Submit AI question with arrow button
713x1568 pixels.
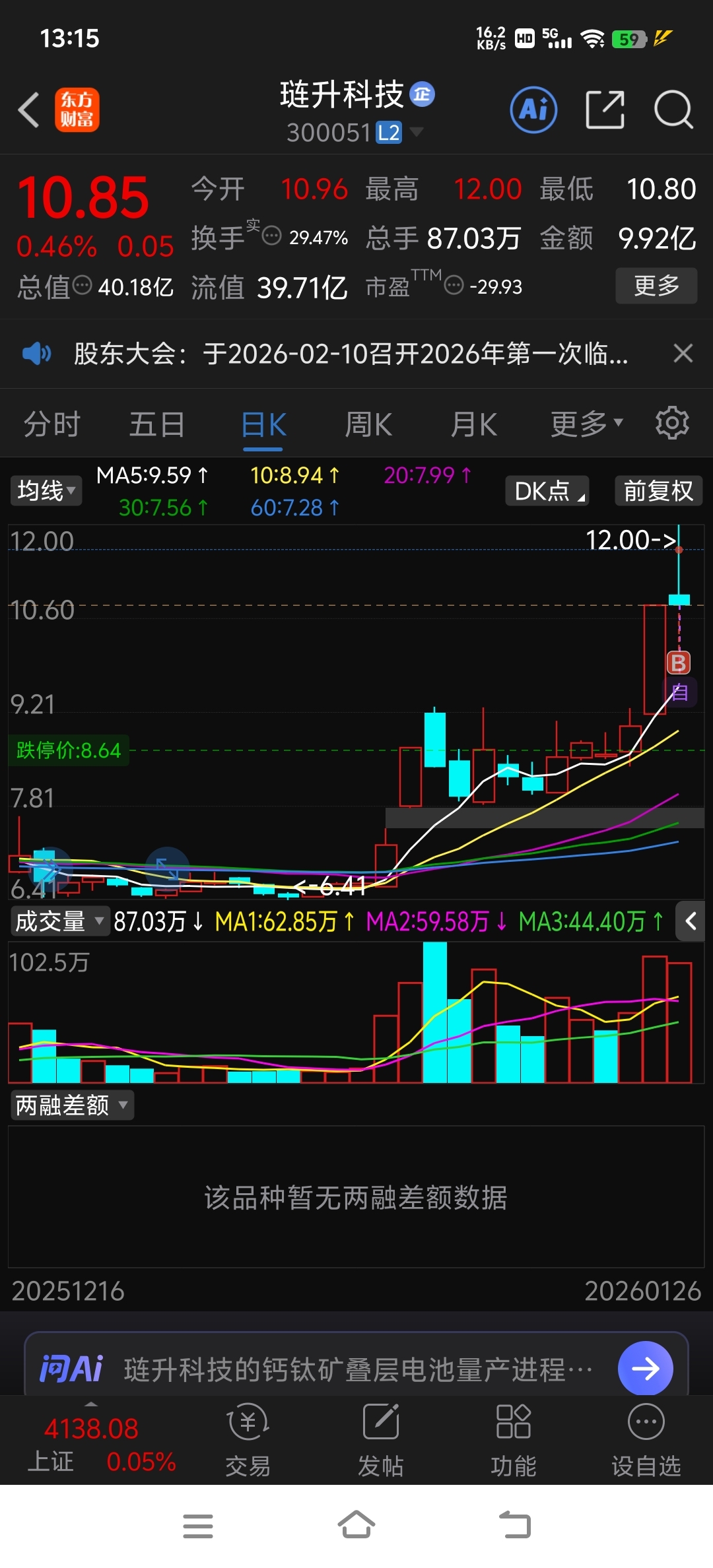click(646, 1368)
